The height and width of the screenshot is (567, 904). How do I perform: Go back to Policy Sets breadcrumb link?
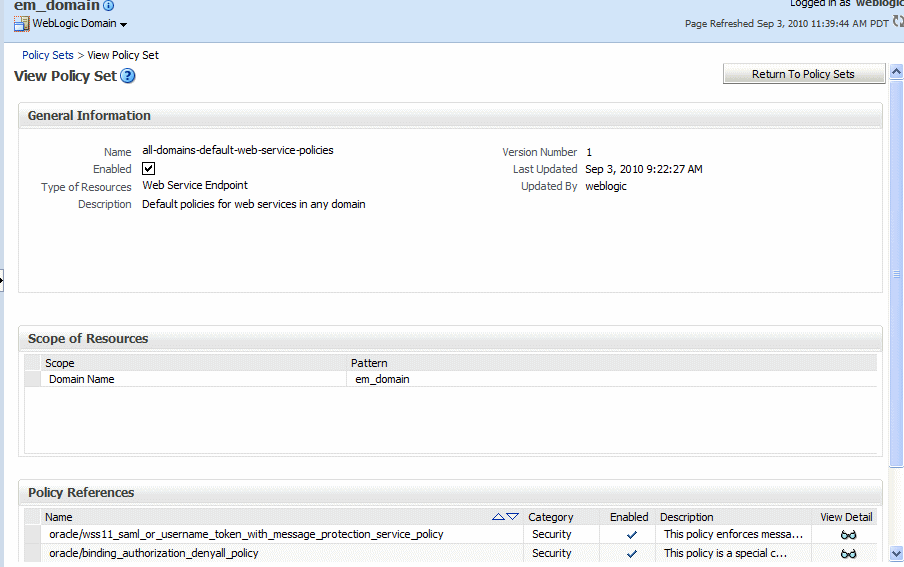coord(48,55)
